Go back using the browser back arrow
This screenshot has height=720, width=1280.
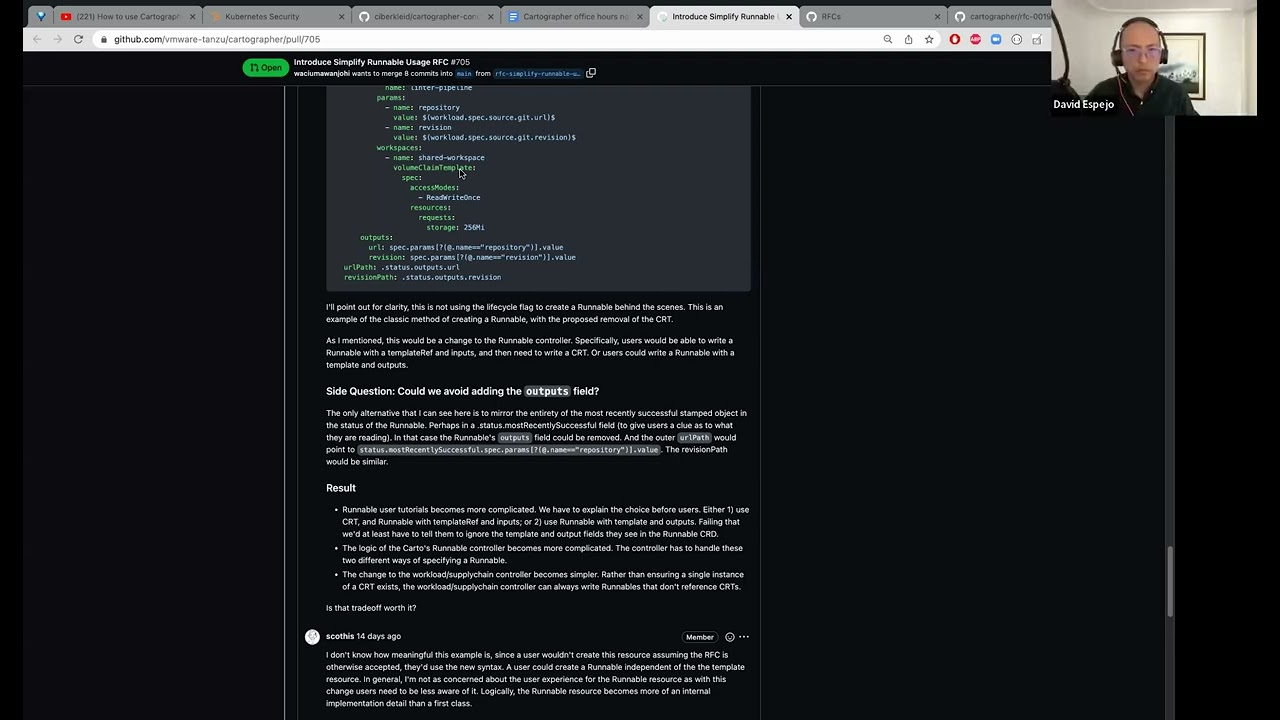click(x=37, y=39)
